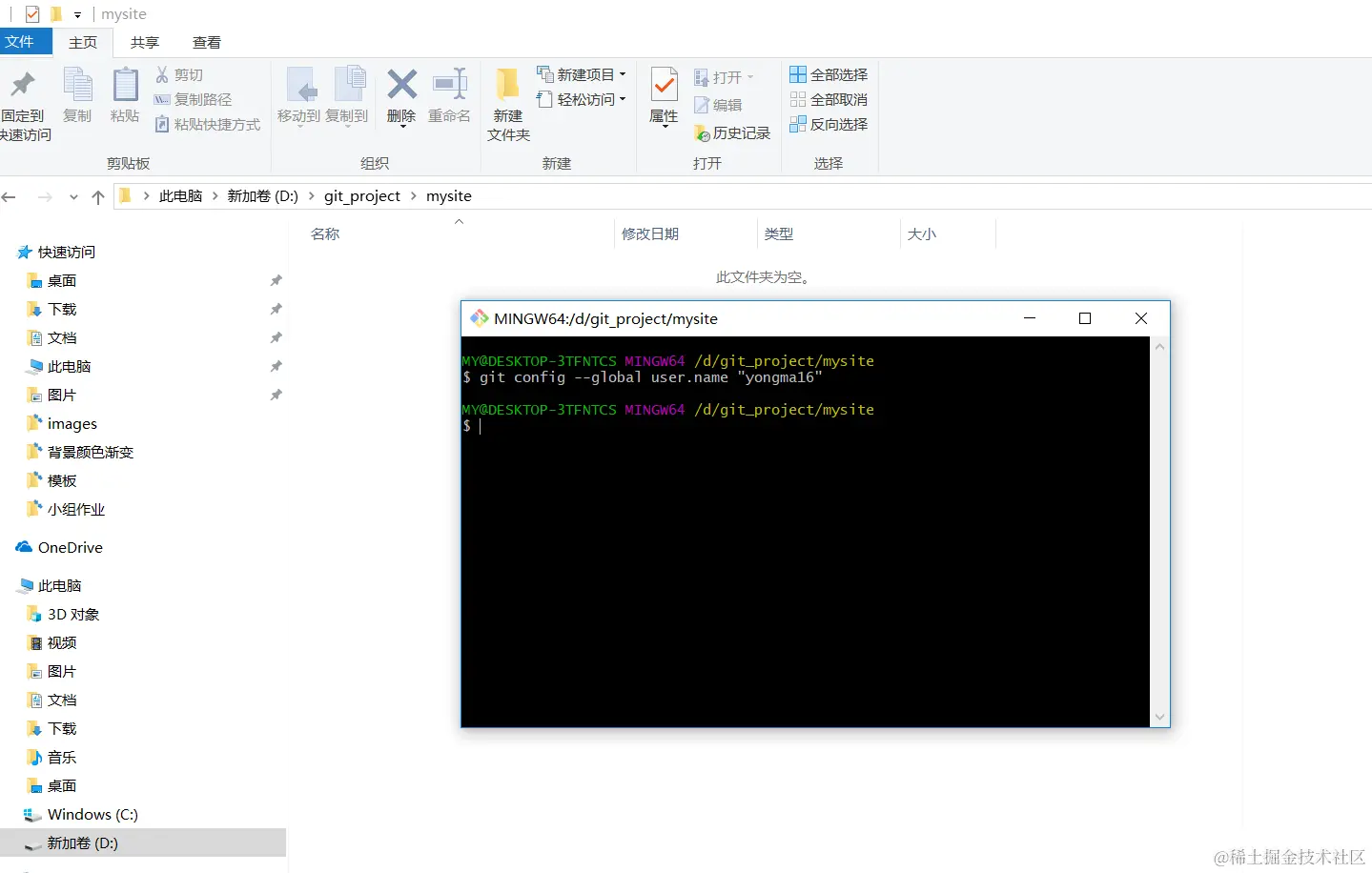
Task: Click the Pin to Quick access icon
Action: pos(23,86)
